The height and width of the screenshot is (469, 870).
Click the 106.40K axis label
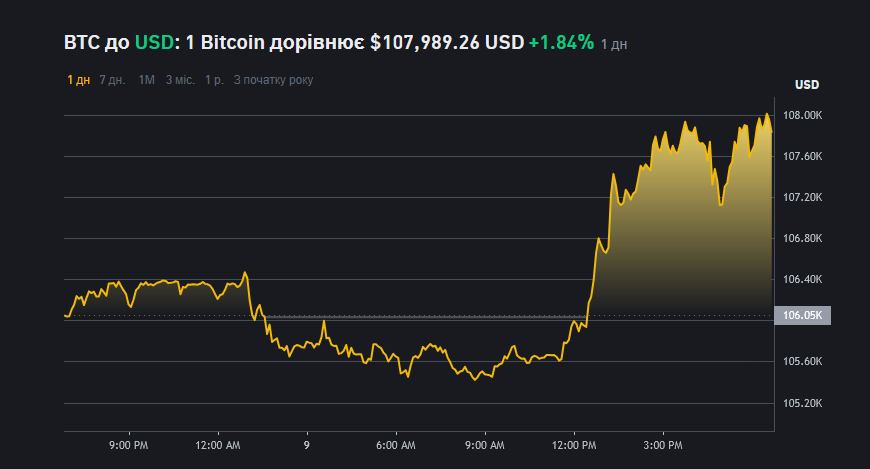[802, 280]
